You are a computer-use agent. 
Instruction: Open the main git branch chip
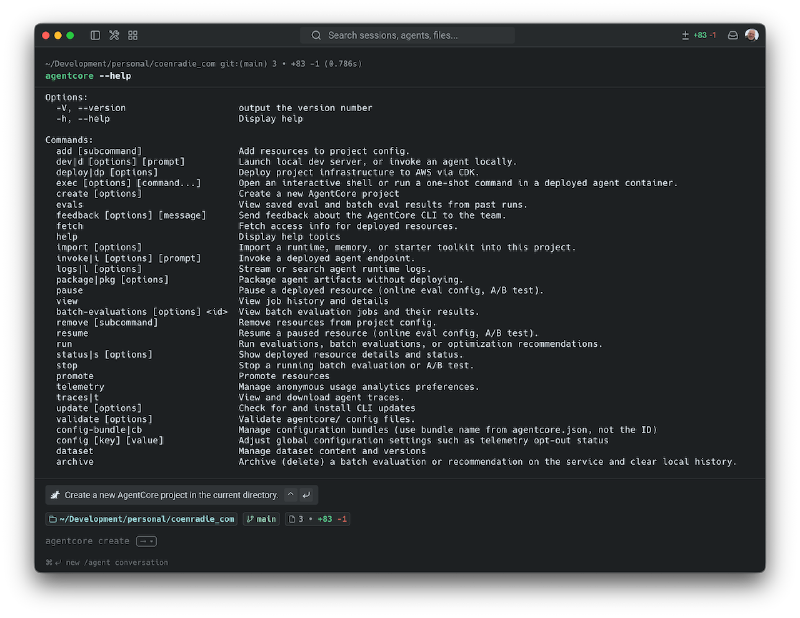(x=261, y=519)
